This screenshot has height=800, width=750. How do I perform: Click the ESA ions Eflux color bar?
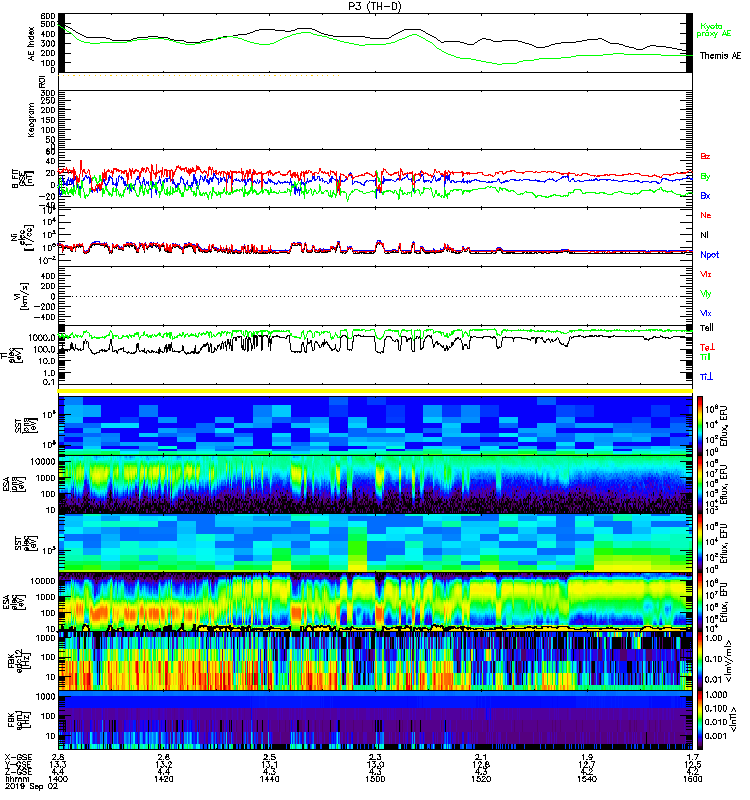(699, 485)
